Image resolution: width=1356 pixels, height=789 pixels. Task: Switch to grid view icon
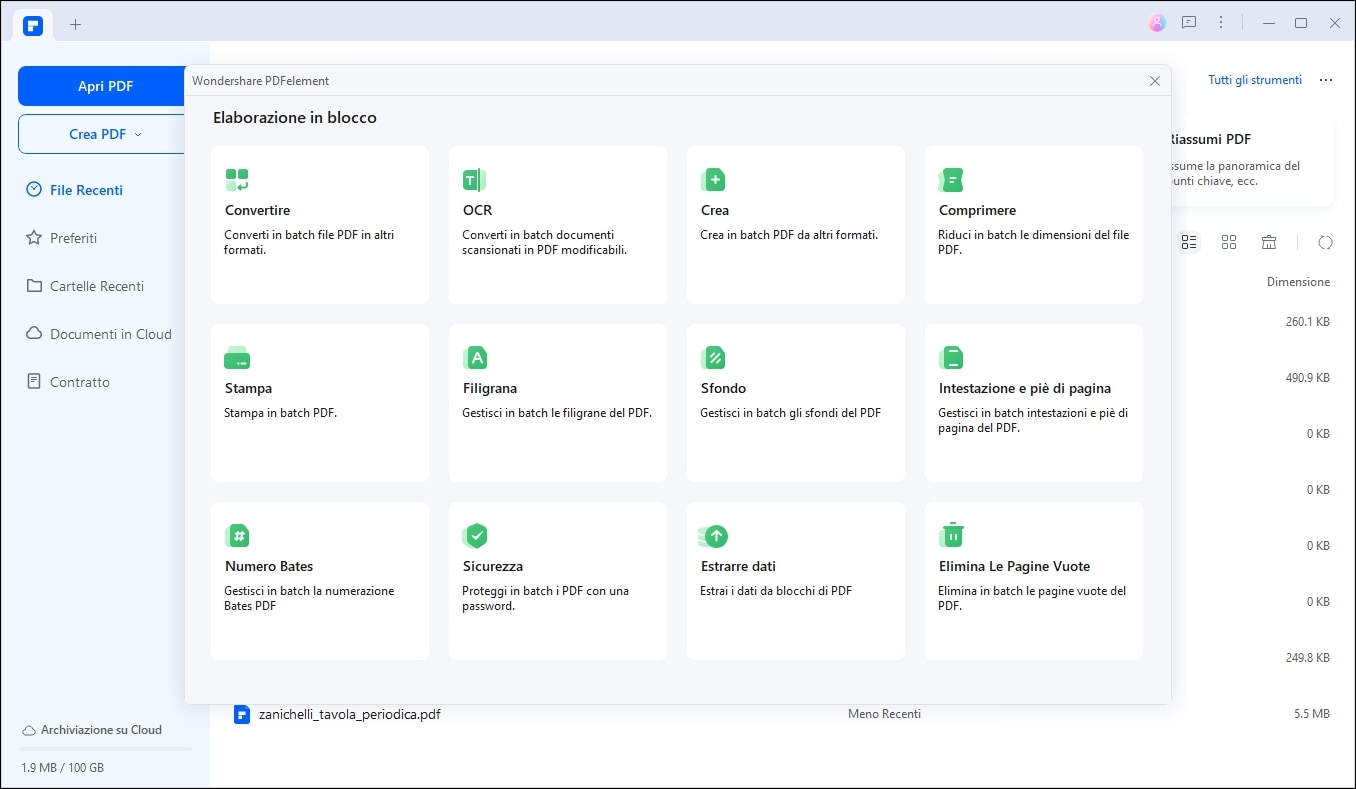pyautogui.click(x=1229, y=242)
